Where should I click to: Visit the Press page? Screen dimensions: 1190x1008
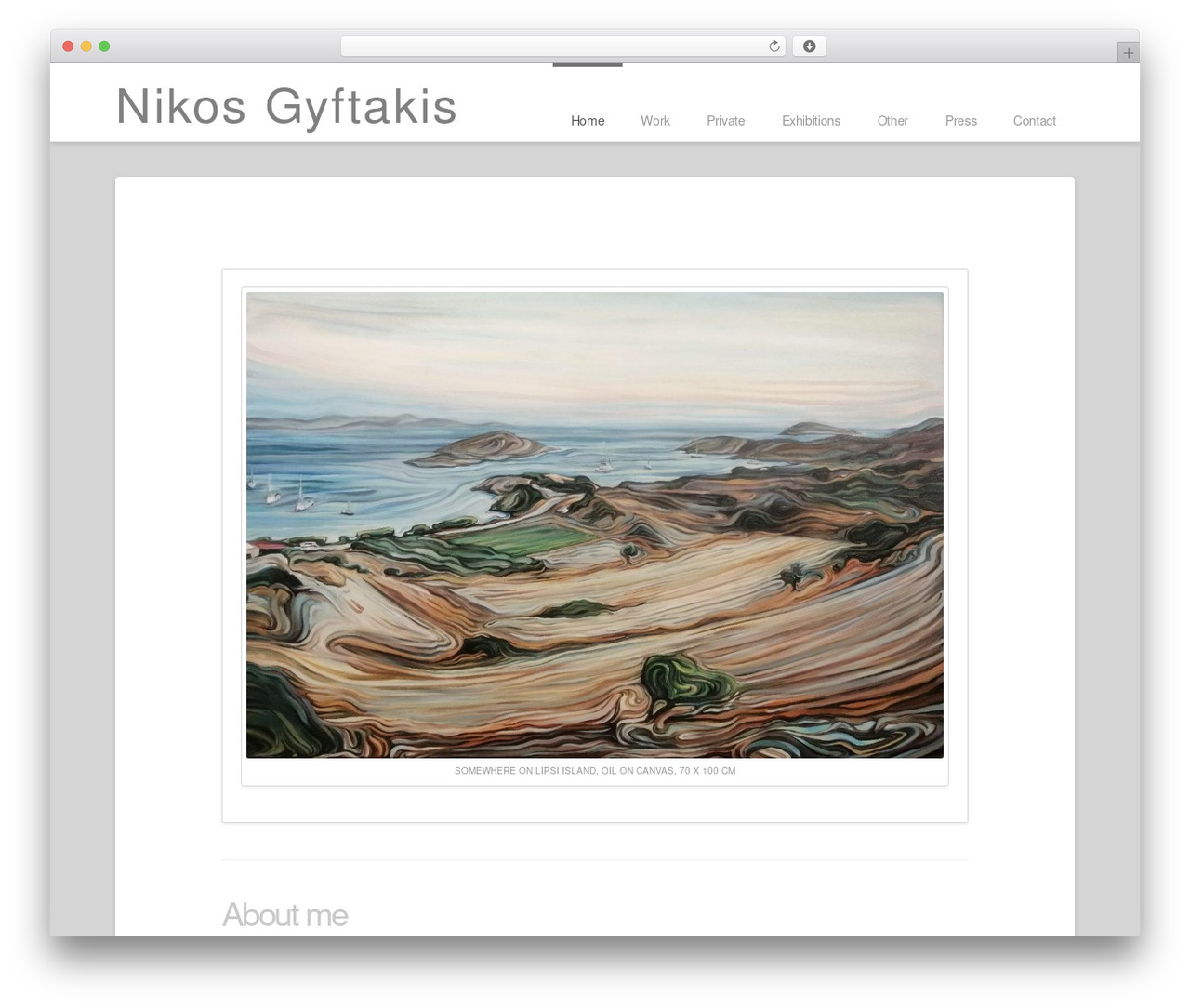point(961,121)
